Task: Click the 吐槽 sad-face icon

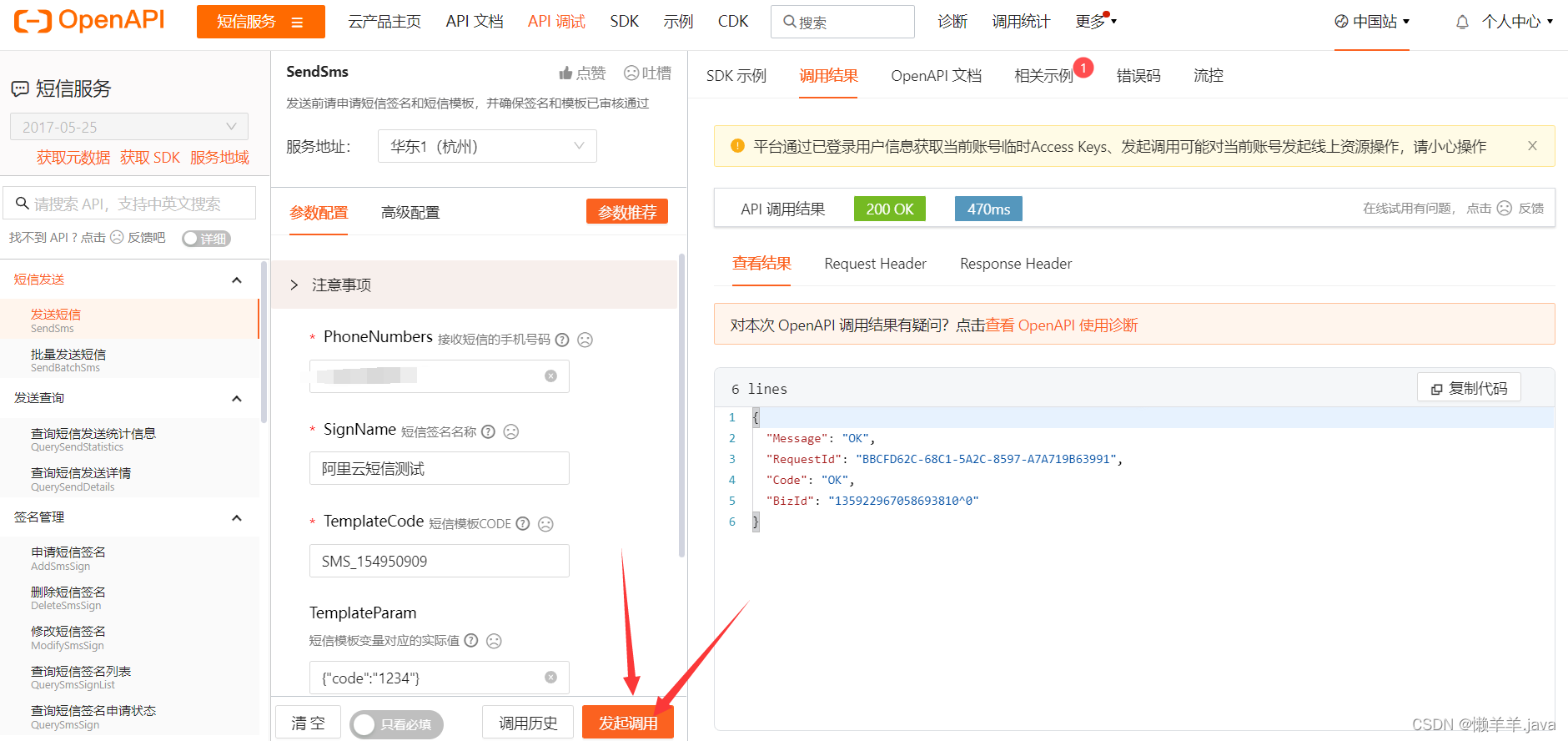Action: pyautogui.click(x=631, y=73)
